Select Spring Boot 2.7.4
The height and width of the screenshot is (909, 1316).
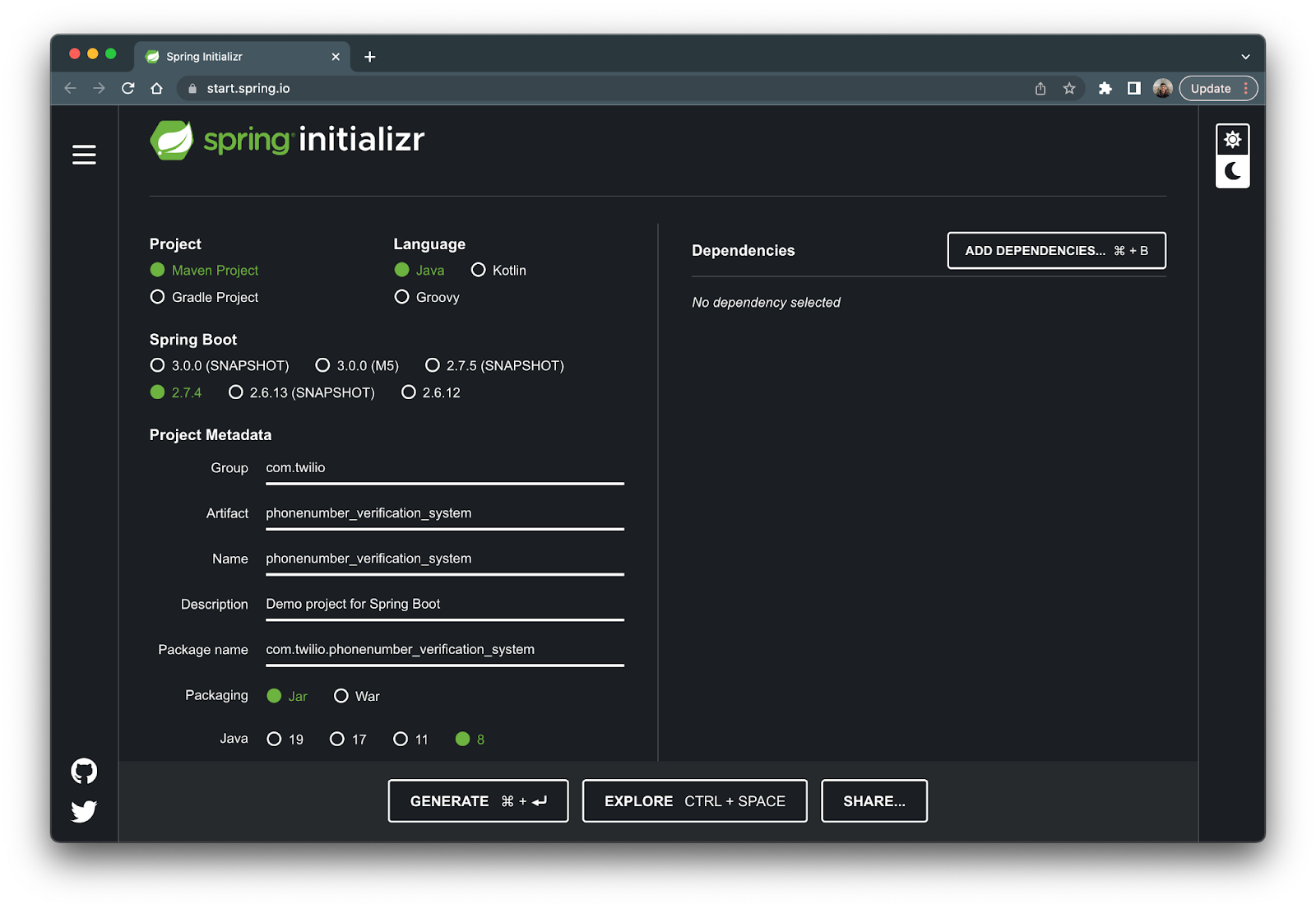coord(176,392)
